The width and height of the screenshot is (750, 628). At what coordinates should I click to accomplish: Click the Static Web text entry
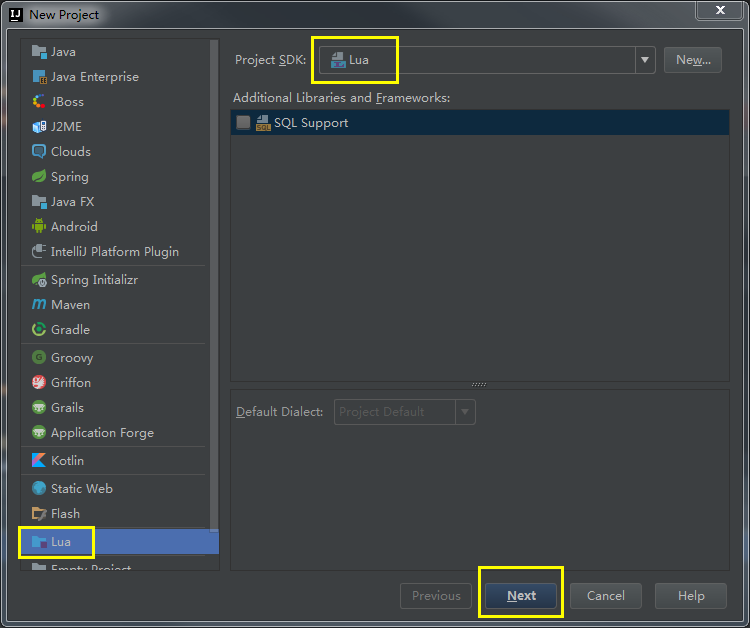coord(82,488)
